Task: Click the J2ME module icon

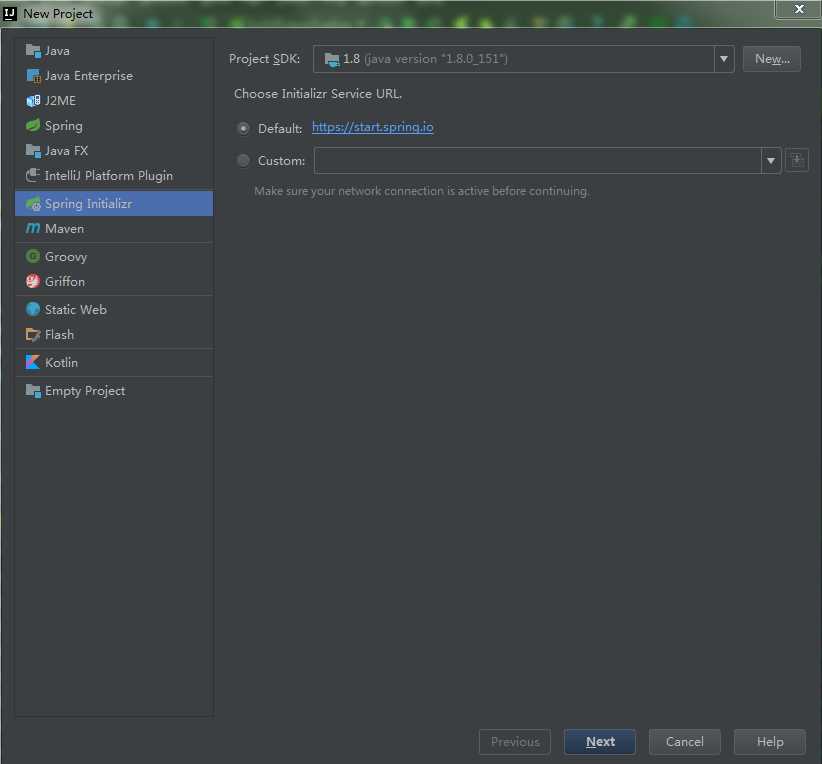Action: (x=33, y=101)
